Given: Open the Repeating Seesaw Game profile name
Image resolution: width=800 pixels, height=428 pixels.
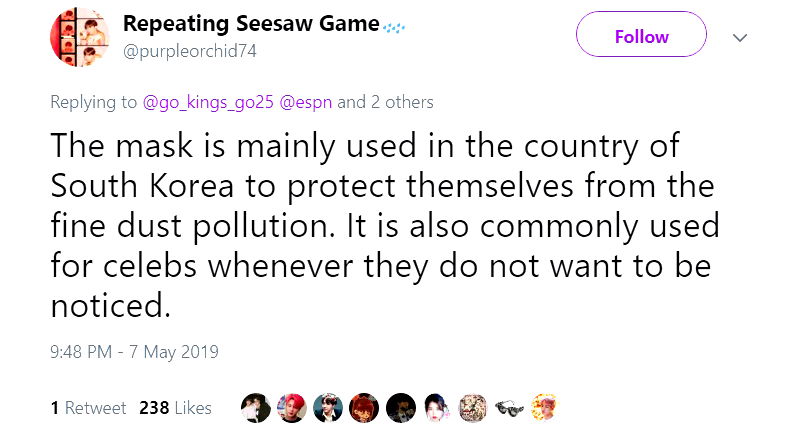Looking at the screenshot, I should pos(251,24).
